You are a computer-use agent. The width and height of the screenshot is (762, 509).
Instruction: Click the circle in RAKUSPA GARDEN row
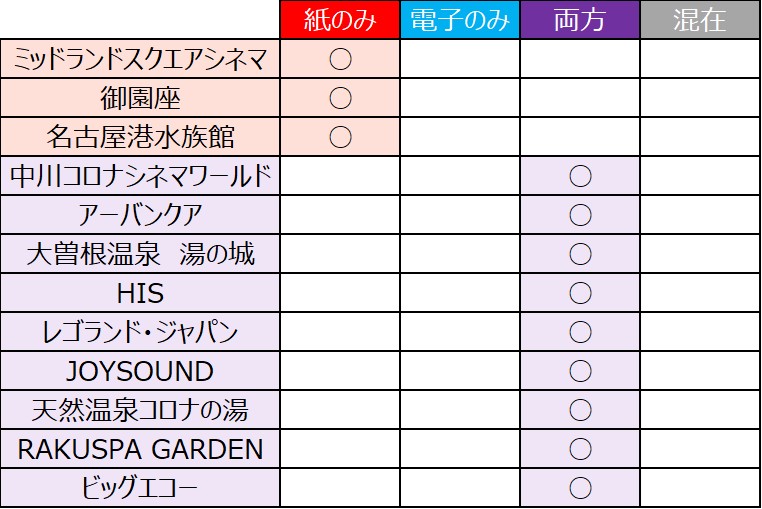[x=580, y=449]
